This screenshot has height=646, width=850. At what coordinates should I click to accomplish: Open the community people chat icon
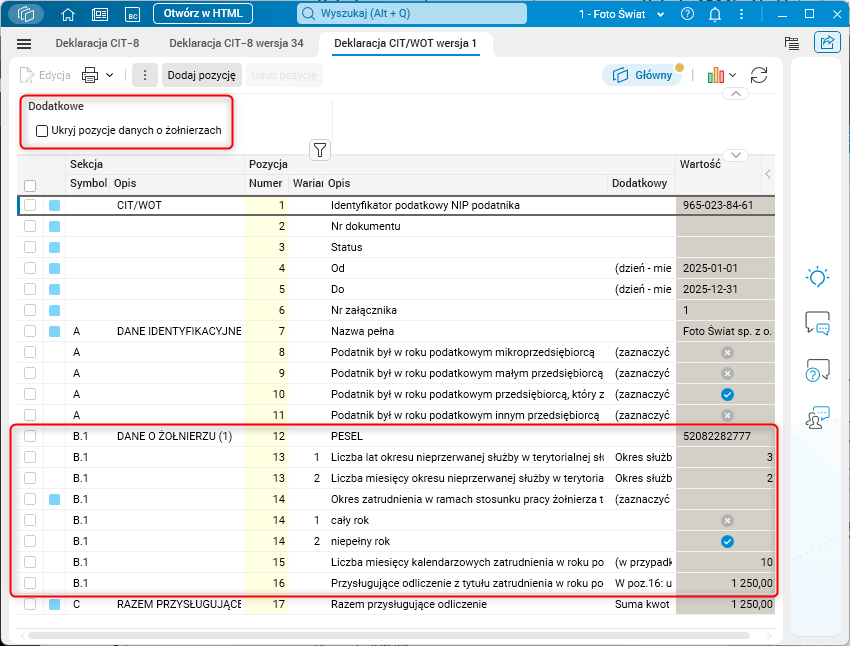coord(817,417)
